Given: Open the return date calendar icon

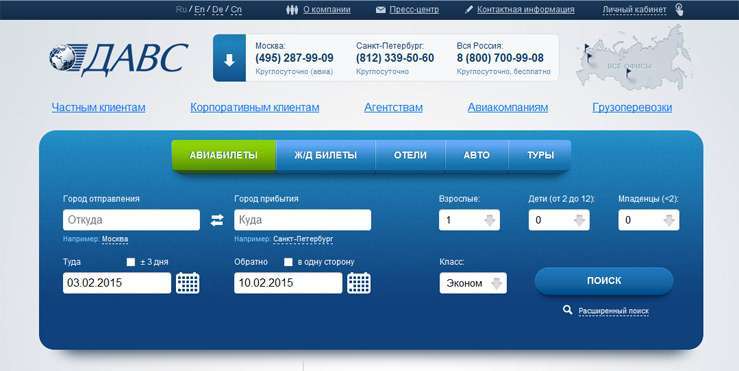Looking at the screenshot, I should [x=359, y=283].
